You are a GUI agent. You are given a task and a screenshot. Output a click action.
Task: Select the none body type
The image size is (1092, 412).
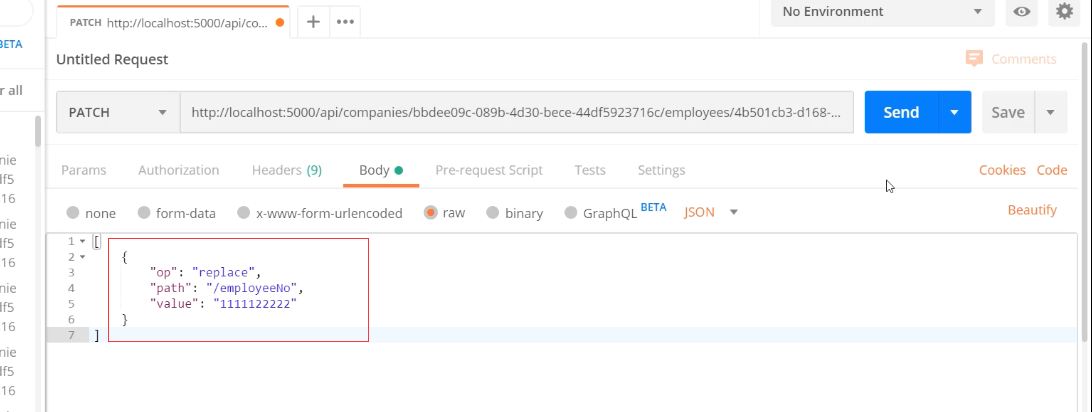[73, 213]
